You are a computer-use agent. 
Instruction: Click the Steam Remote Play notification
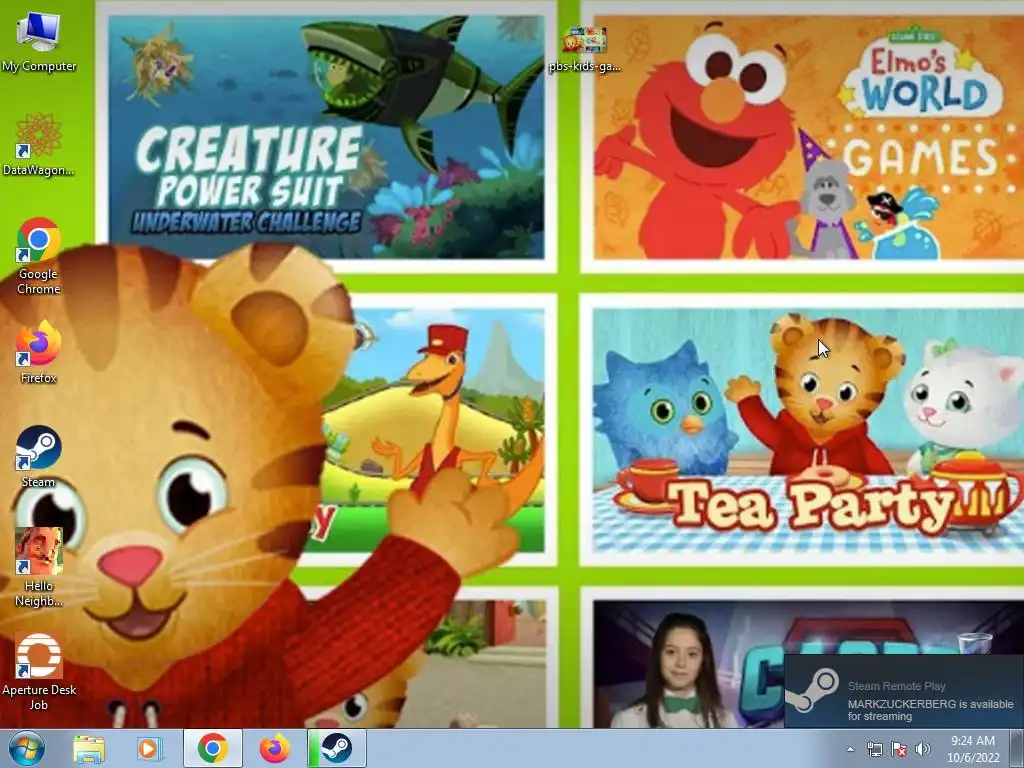(904, 691)
